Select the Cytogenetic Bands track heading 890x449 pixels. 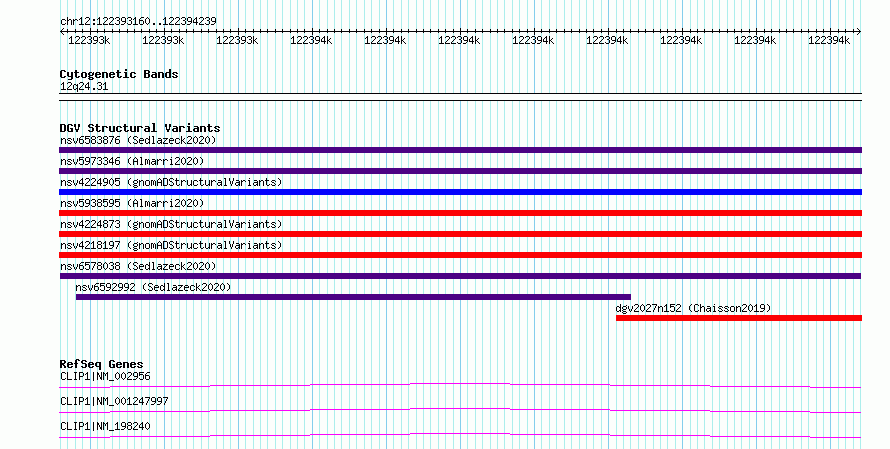tap(119, 74)
